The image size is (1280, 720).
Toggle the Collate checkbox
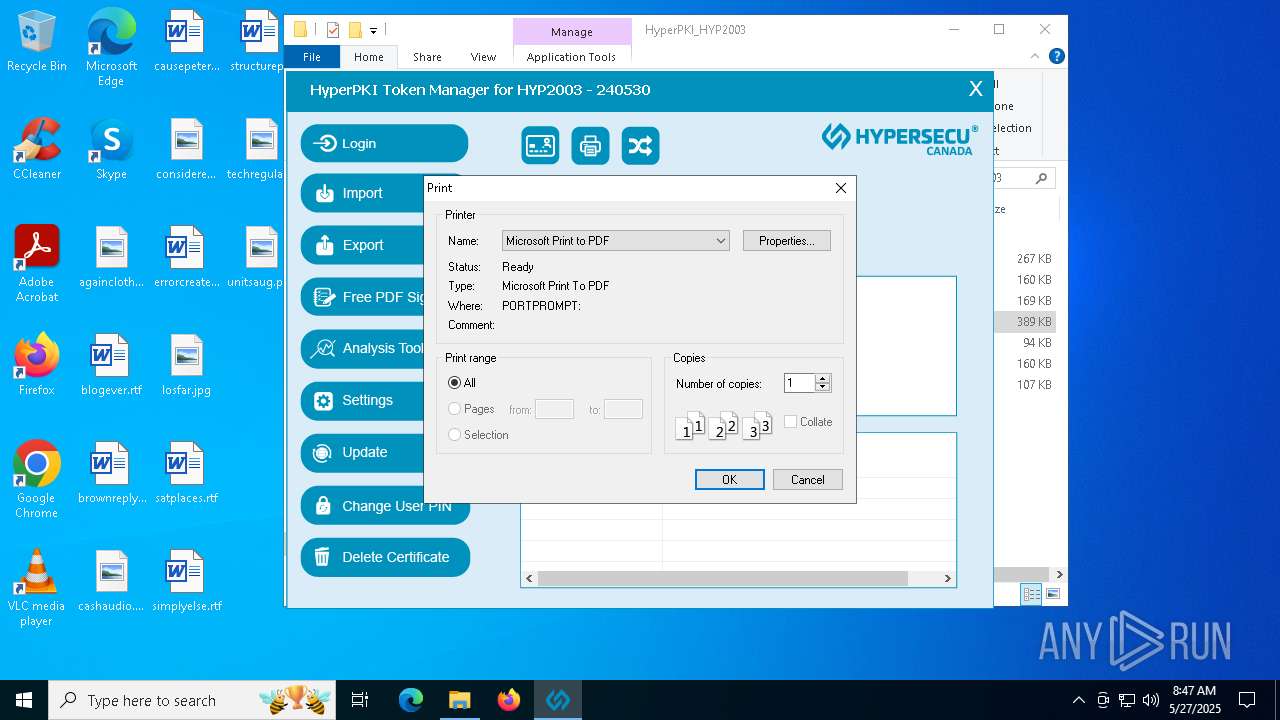(790, 422)
